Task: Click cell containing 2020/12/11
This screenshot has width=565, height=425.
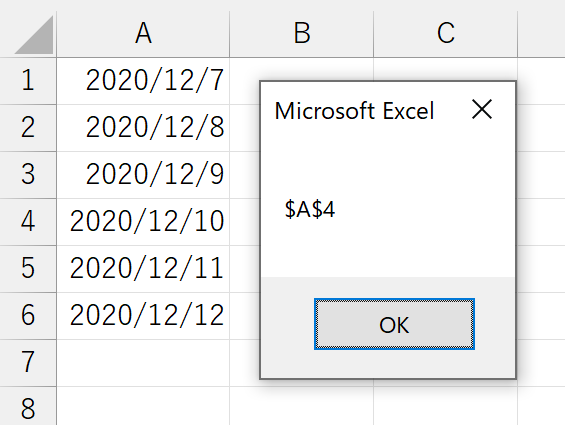Action: click(x=143, y=269)
